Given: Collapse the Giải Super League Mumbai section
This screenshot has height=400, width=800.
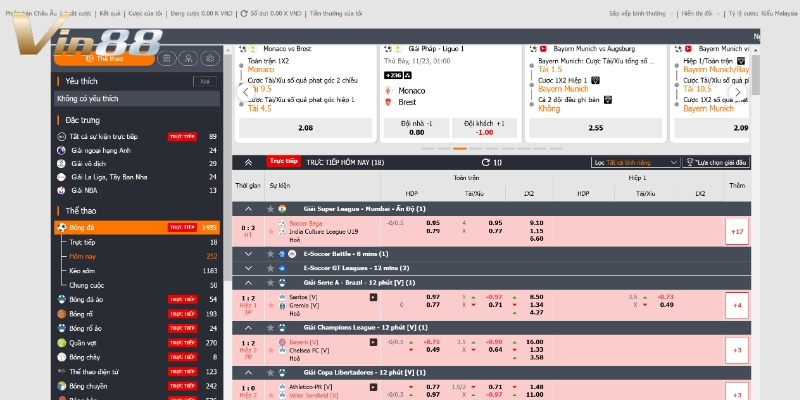Looking at the screenshot, I should 248,209.
